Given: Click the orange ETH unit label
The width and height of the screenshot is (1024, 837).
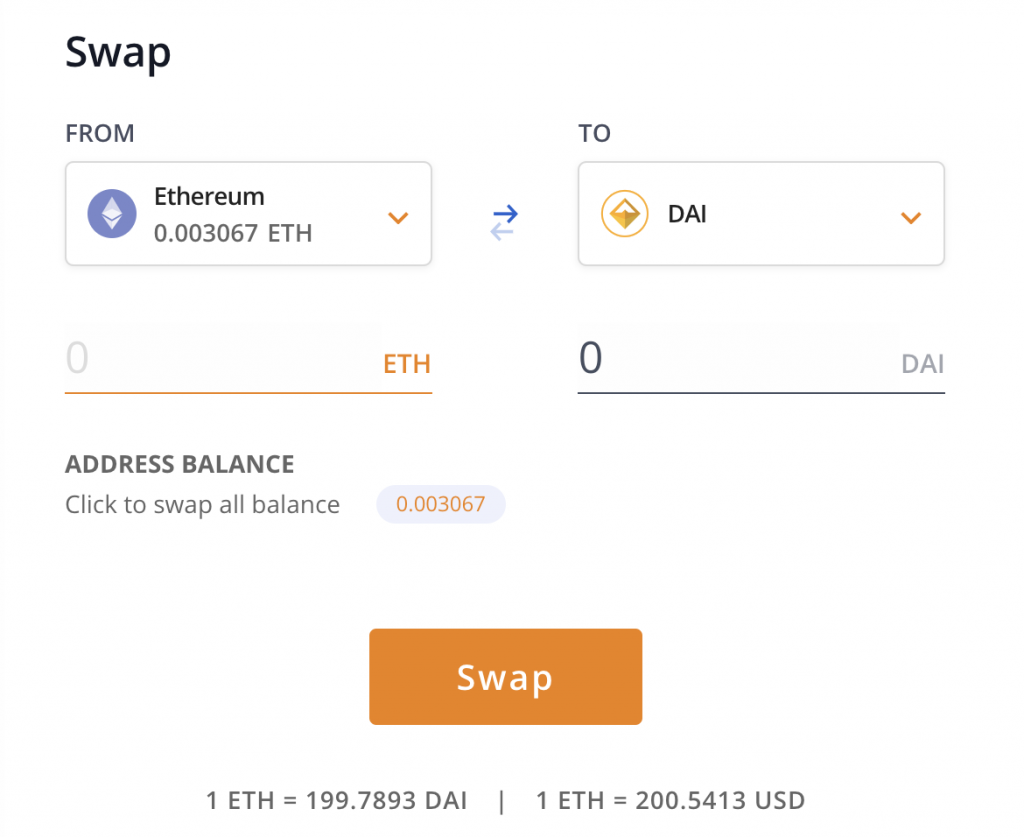Looking at the screenshot, I should coord(407,364).
